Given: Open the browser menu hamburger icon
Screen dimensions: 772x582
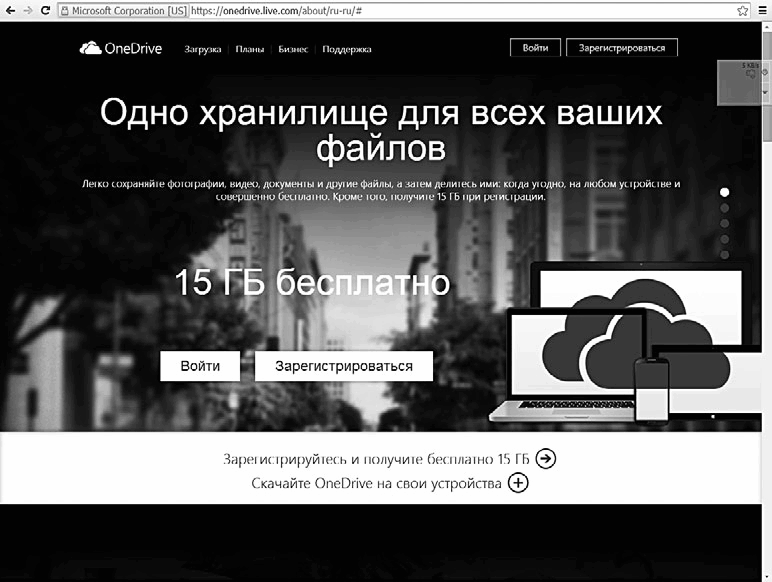Looking at the screenshot, I should click(x=762, y=10).
